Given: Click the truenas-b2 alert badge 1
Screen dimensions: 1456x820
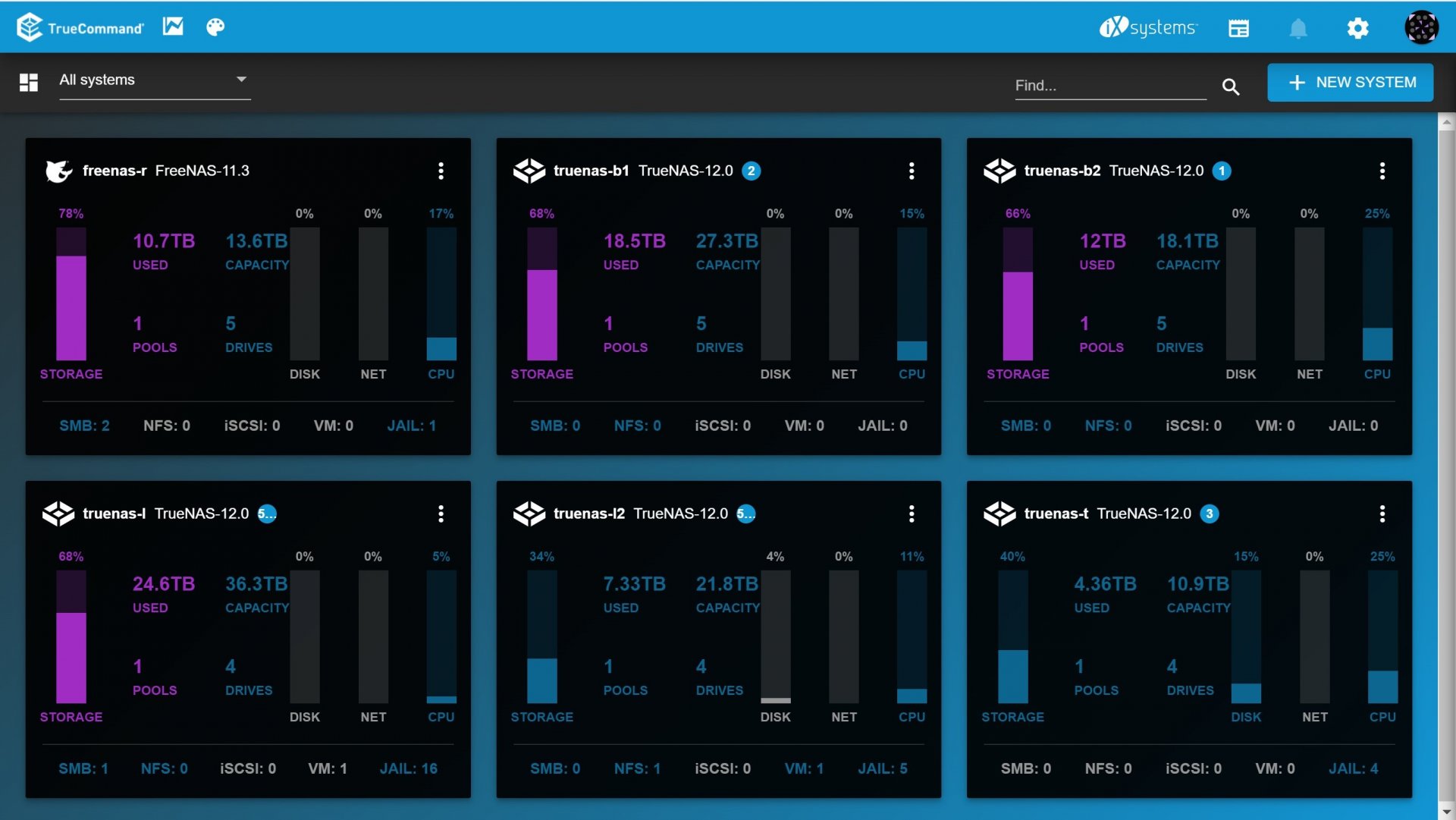Looking at the screenshot, I should (1222, 171).
